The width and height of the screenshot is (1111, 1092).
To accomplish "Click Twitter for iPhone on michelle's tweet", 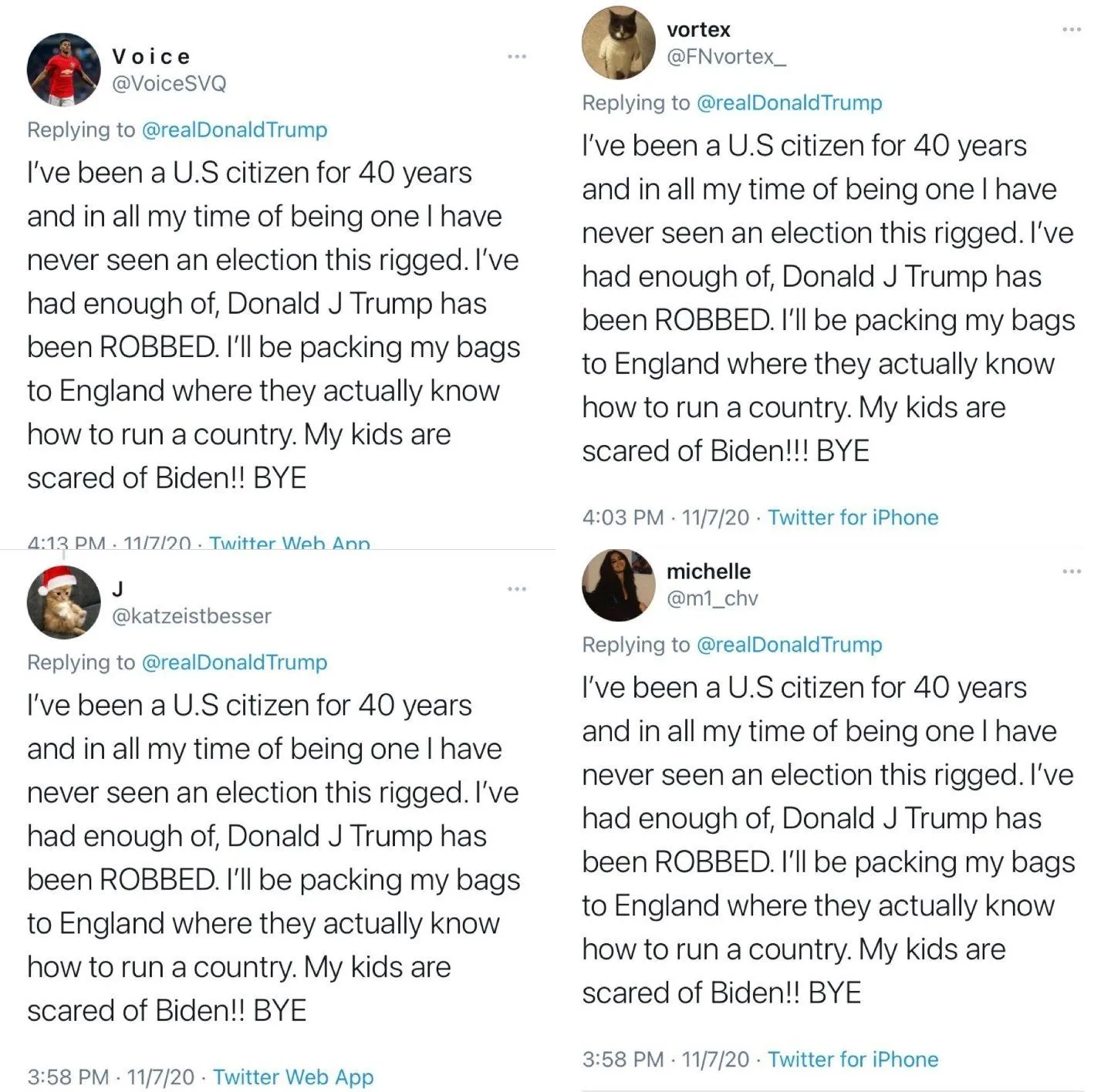I will (853, 1060).
